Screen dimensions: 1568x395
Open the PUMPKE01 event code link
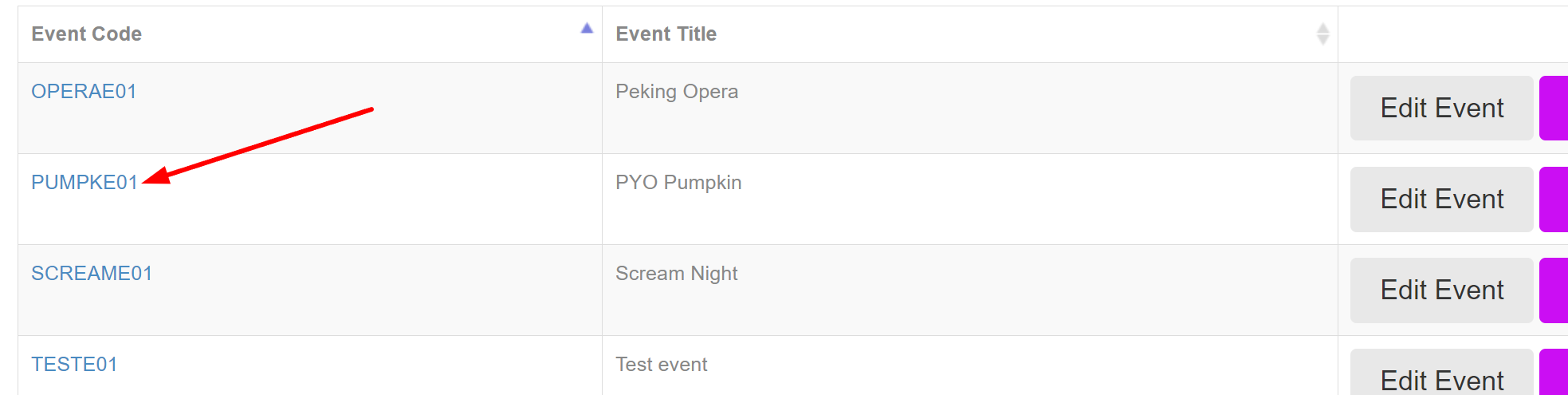pyautogui.click(x=84, y=183)
